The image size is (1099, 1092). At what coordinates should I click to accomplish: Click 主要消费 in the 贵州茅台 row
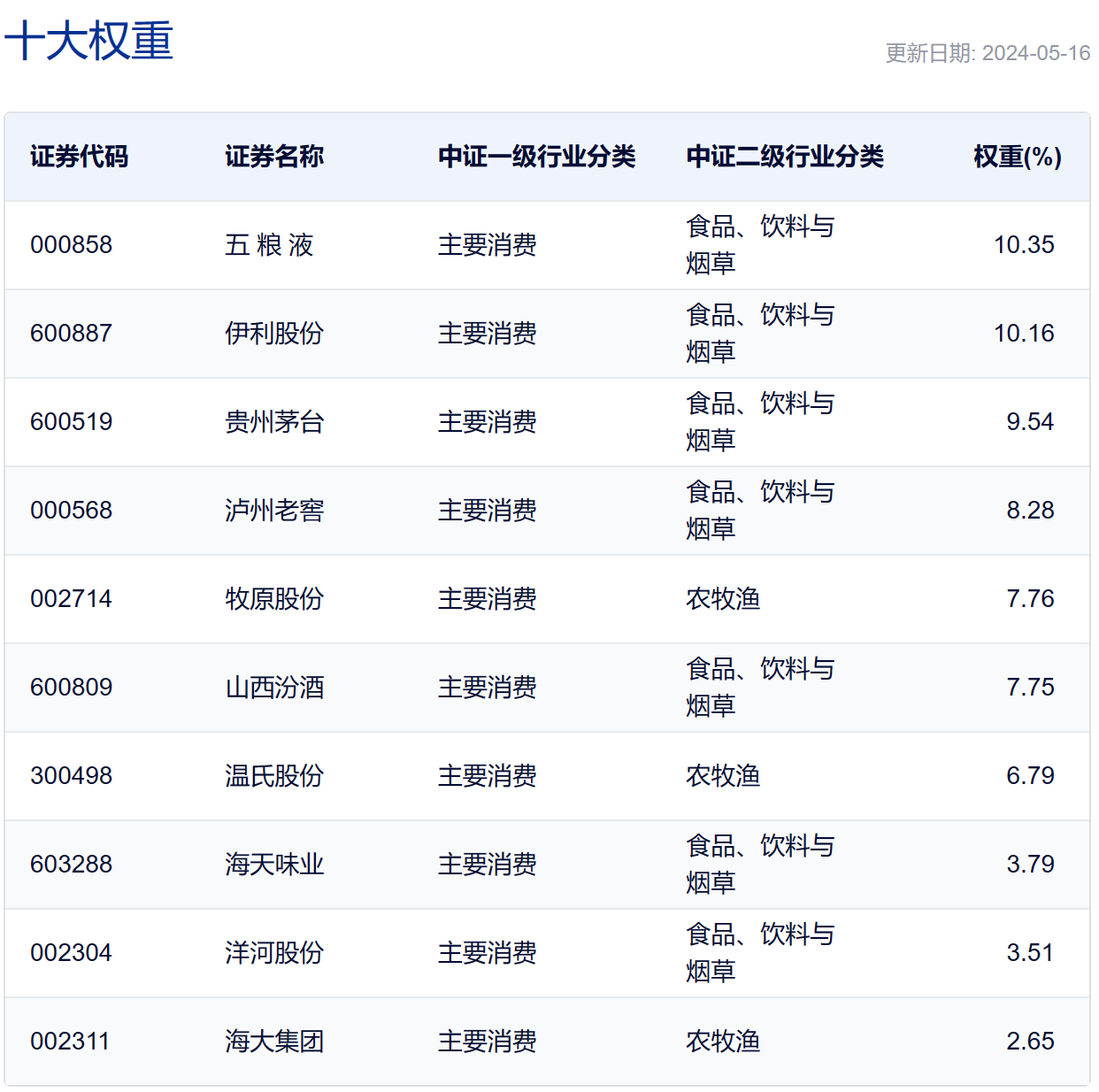tap(488, 422)
